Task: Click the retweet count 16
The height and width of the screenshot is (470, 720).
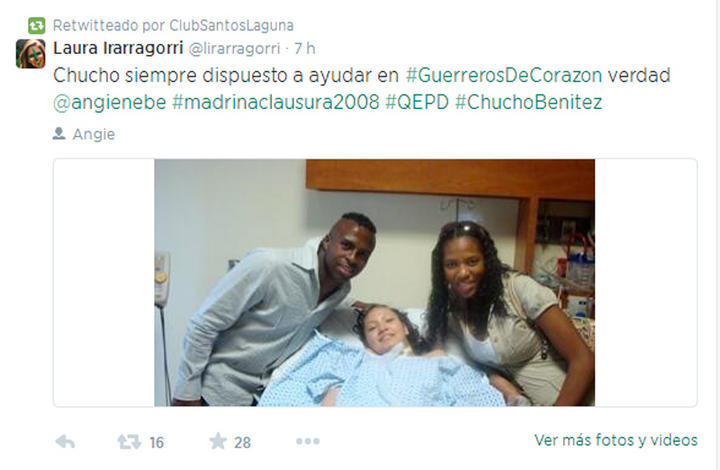Action: 157,442
